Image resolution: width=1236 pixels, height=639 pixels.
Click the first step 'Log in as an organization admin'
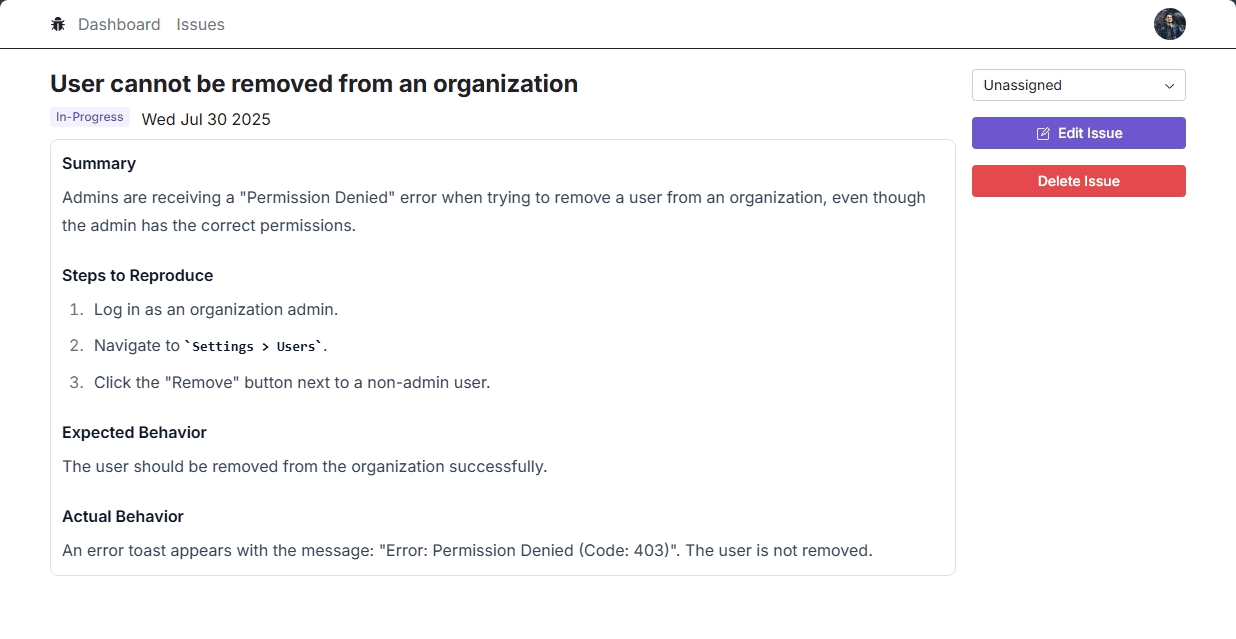215,310
